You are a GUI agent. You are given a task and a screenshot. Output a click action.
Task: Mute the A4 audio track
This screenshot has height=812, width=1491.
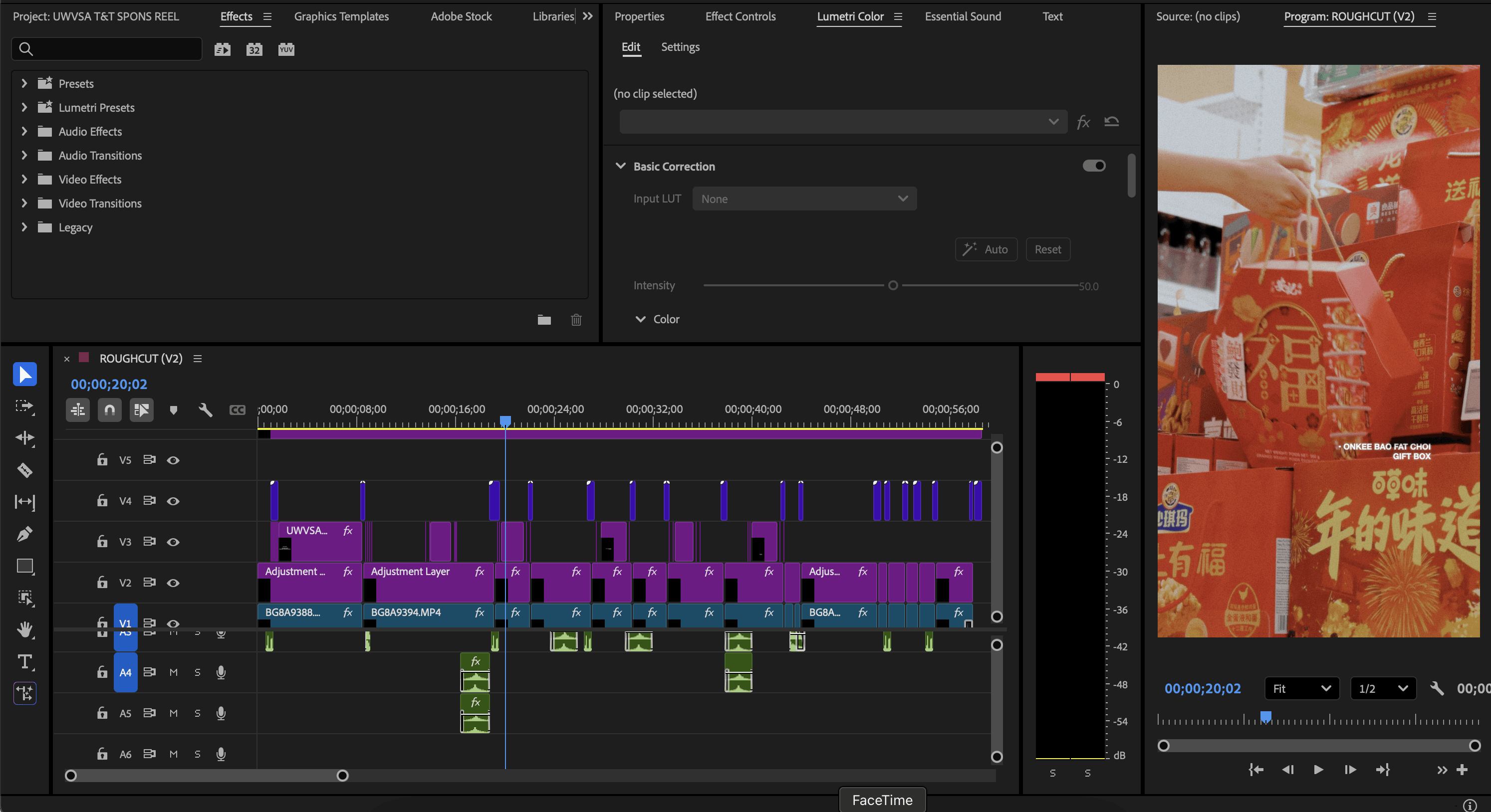tap(173, 672)
